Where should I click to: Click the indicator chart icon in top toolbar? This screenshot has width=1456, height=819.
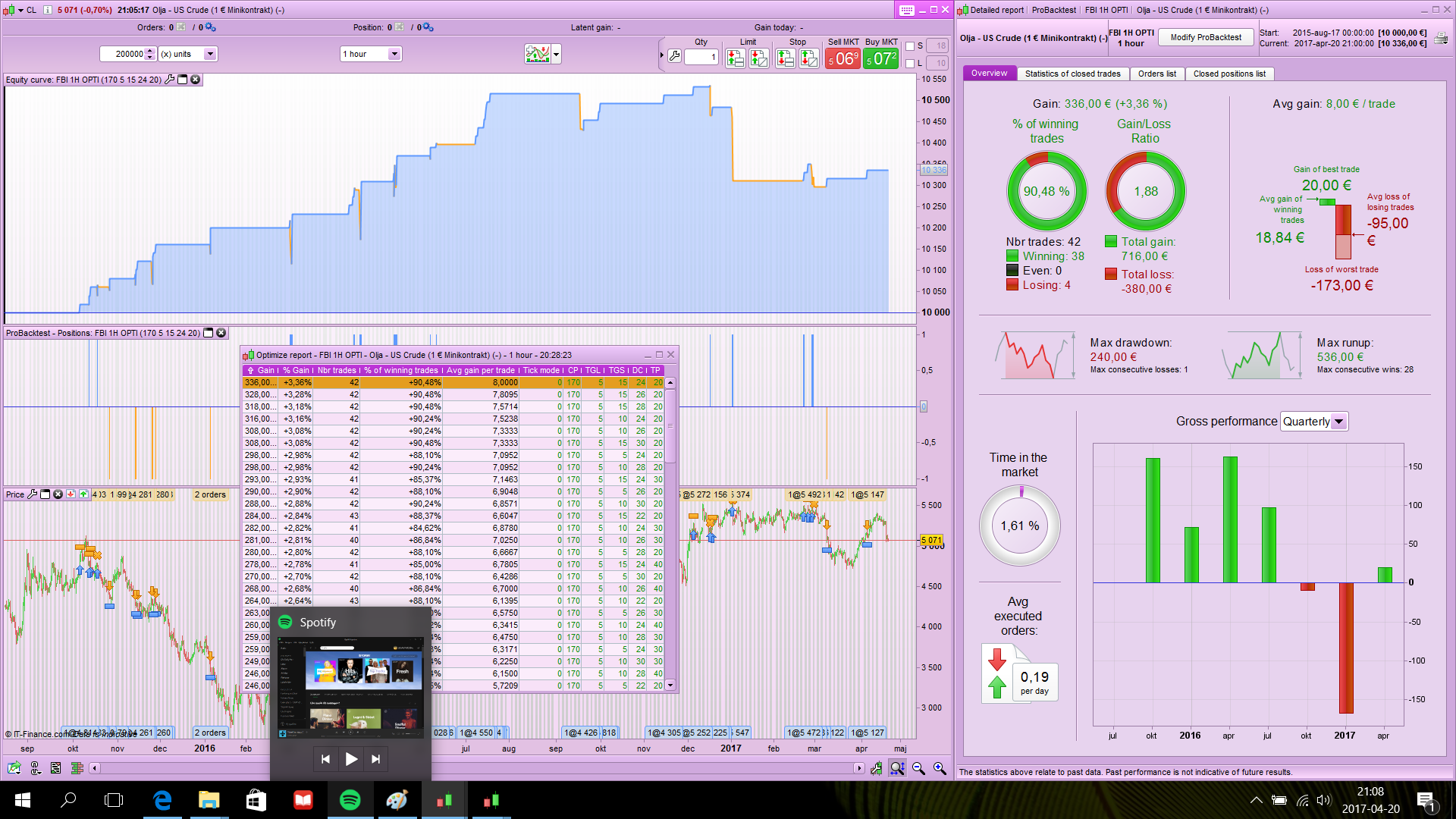(x=538, y=54)
